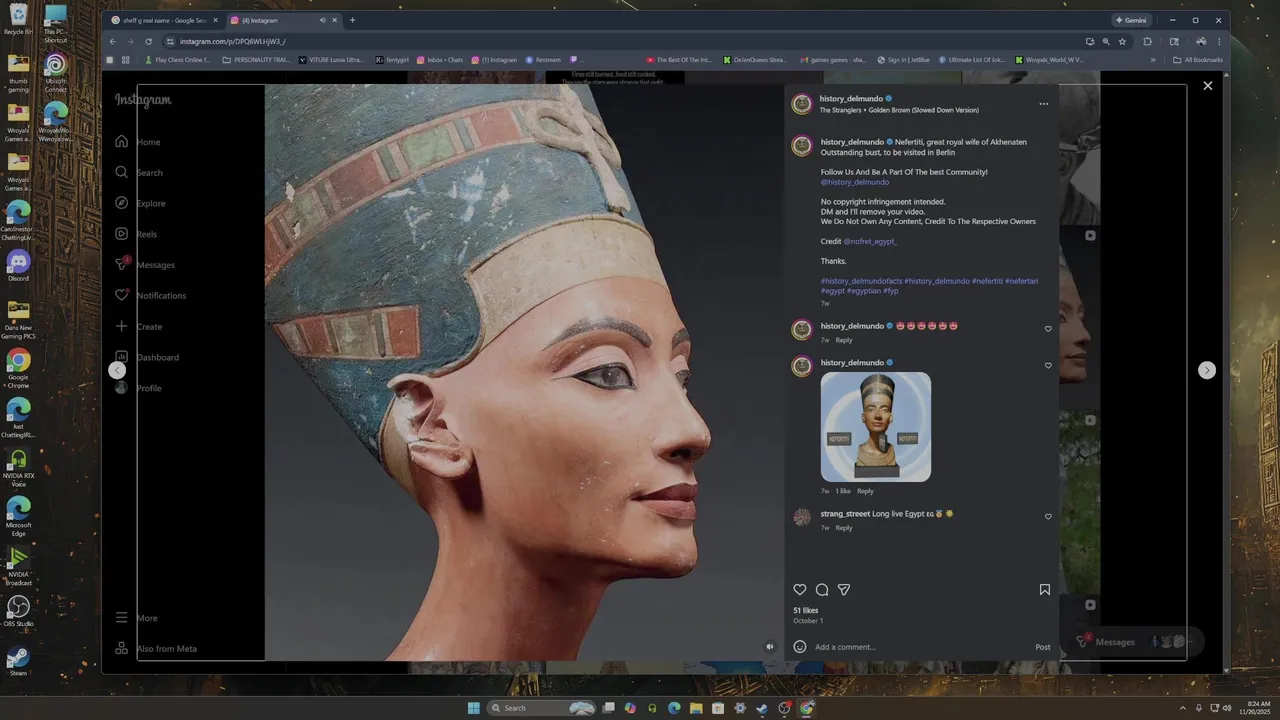The image size is (1280, 720).
Task: Open volume control in system tray
Action: [1227, 708]
